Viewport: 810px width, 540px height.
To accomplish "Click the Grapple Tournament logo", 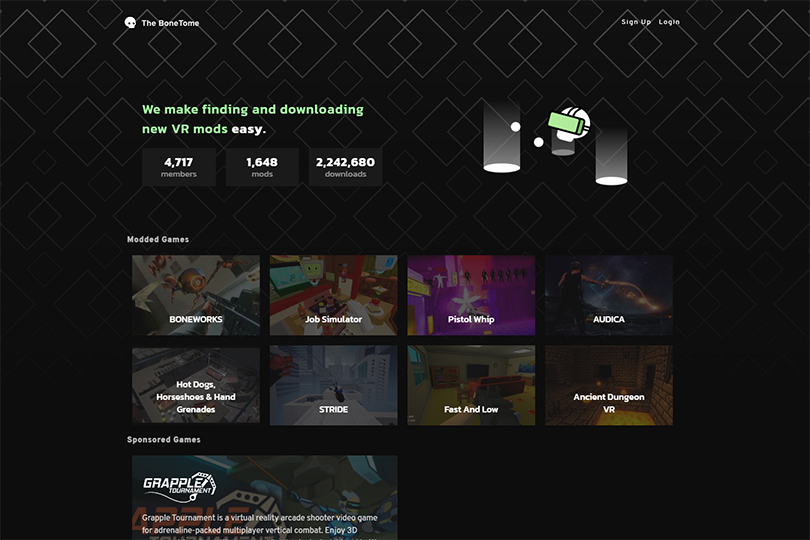I will 179,486.
